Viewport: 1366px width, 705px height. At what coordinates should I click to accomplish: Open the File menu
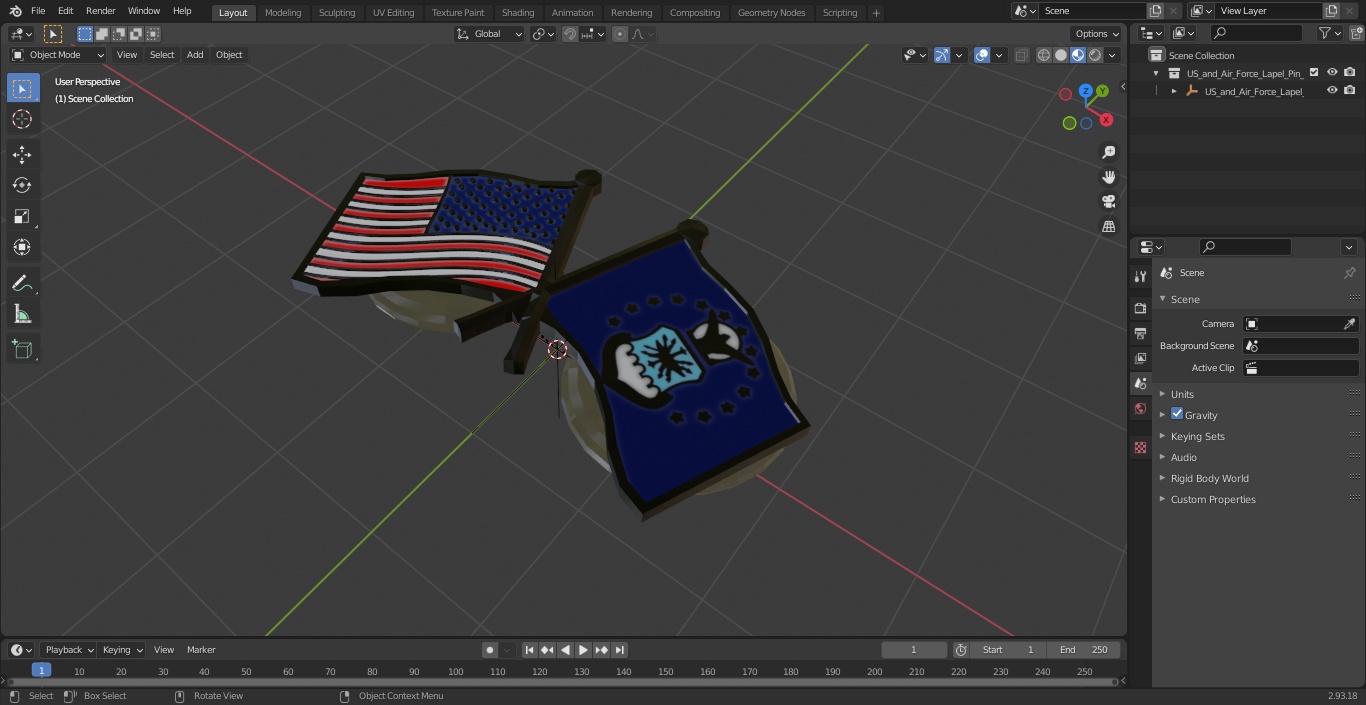(38, 11)
